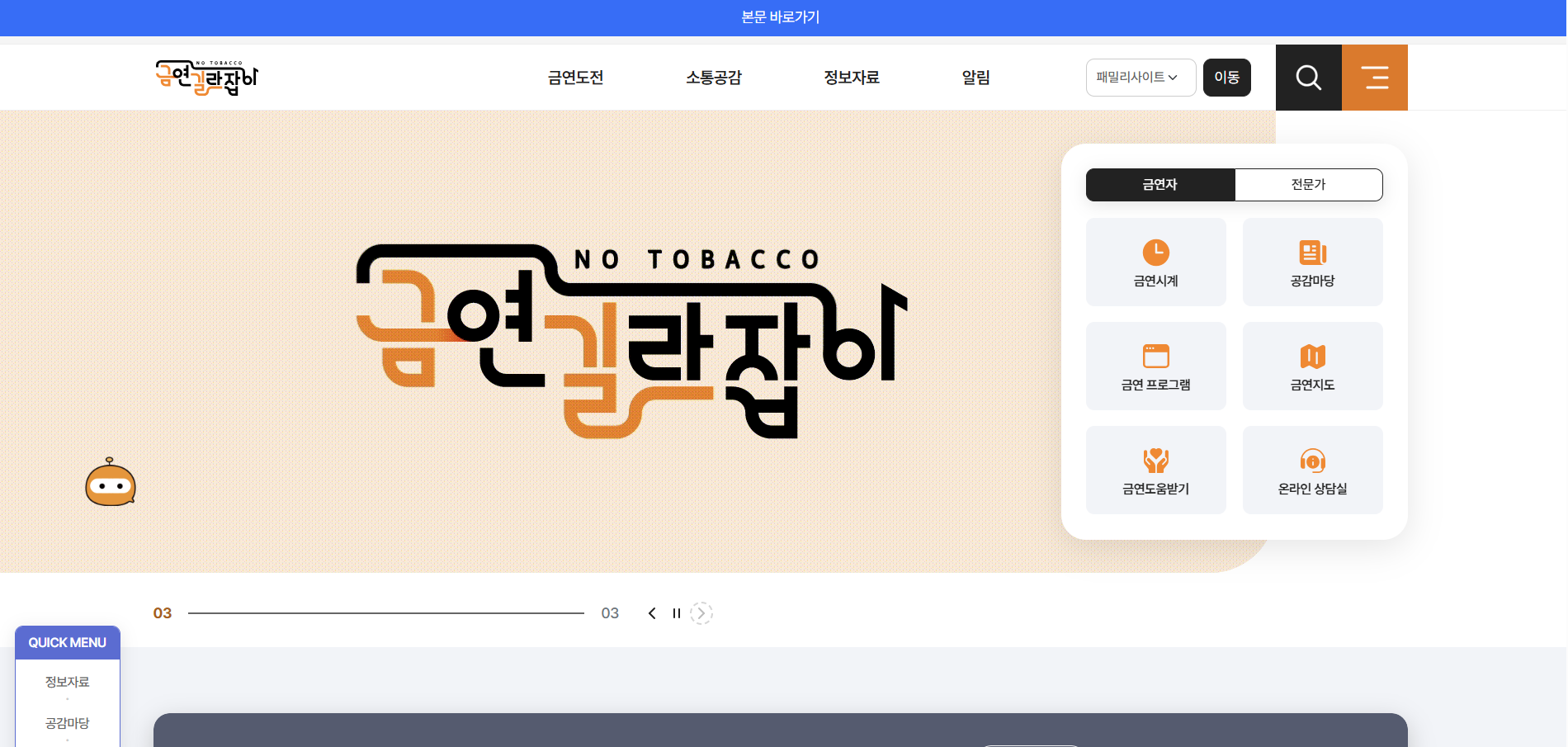Click the slide progress bar
Viewport: 1568px width, 747px height.
point(386,613)
